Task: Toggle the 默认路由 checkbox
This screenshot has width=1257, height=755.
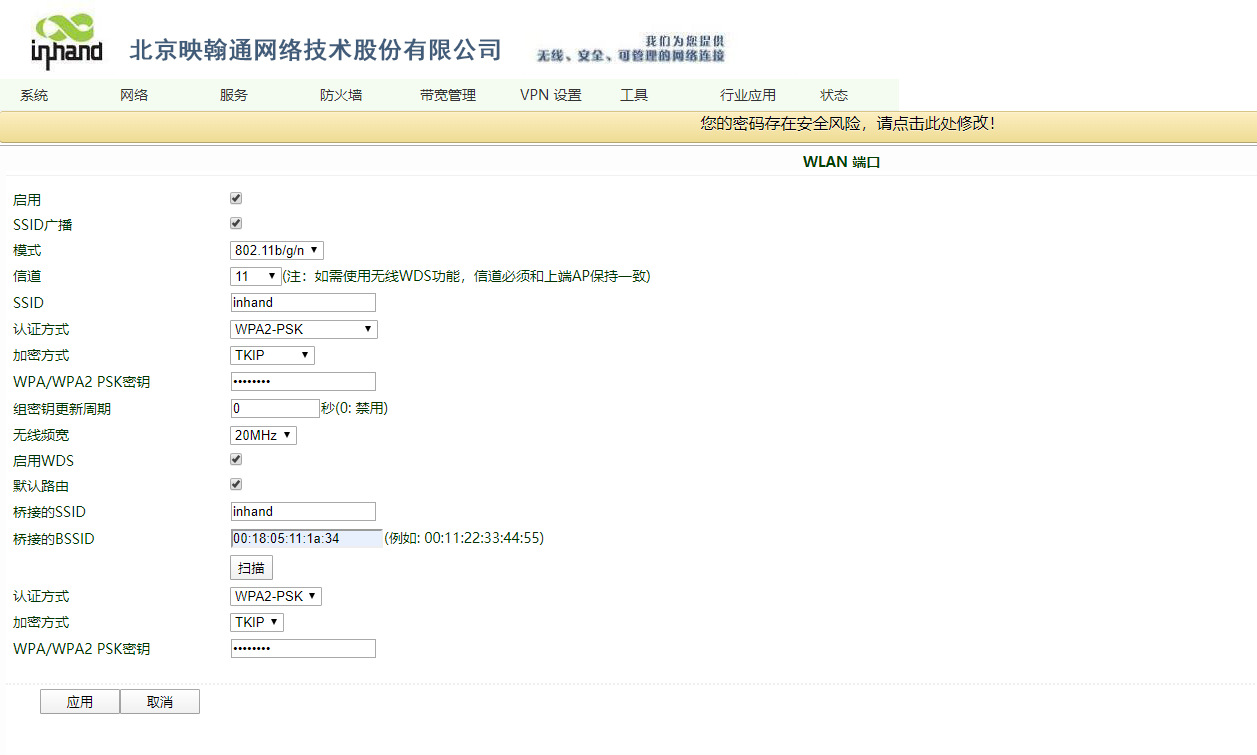Action: 236,484
